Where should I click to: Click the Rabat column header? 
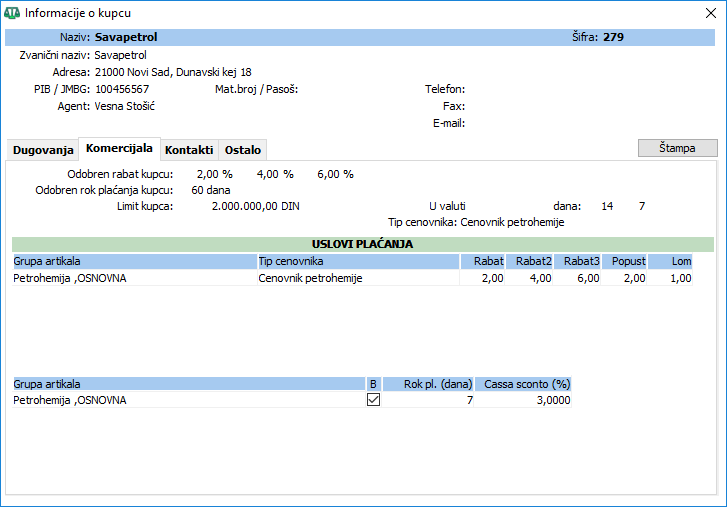[x=483, y=261]
